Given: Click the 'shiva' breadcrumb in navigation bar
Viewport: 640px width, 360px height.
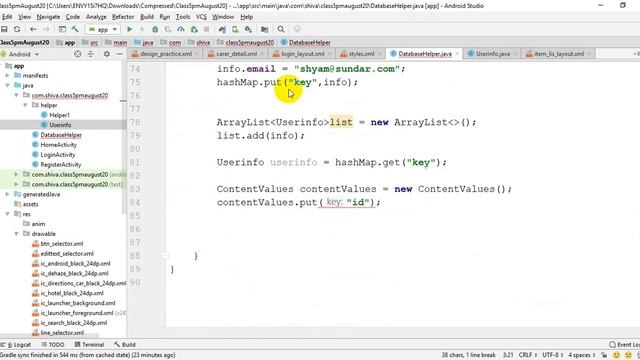Looking at the screenshot, I should pos(203,42).
